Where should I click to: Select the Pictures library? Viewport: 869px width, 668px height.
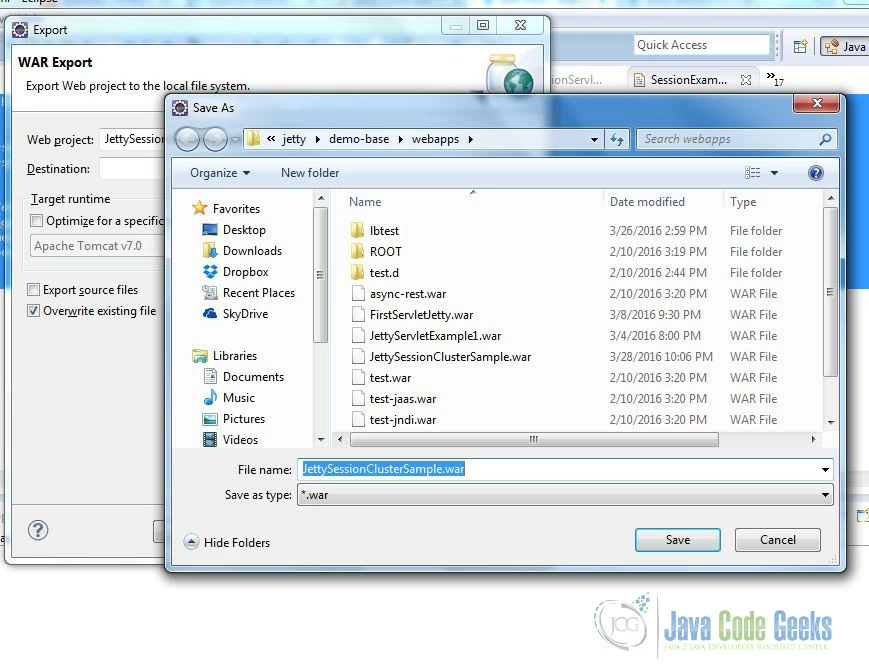243,419
